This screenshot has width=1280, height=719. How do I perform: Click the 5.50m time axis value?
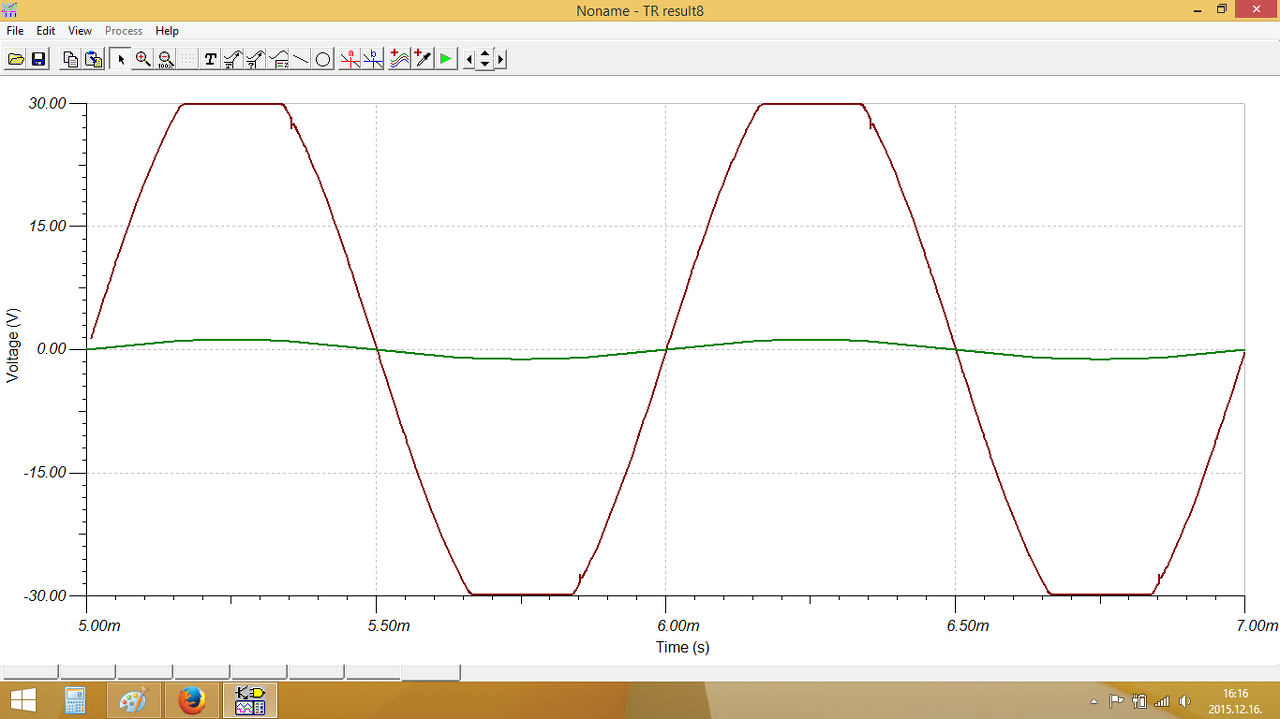click(389, 626)
